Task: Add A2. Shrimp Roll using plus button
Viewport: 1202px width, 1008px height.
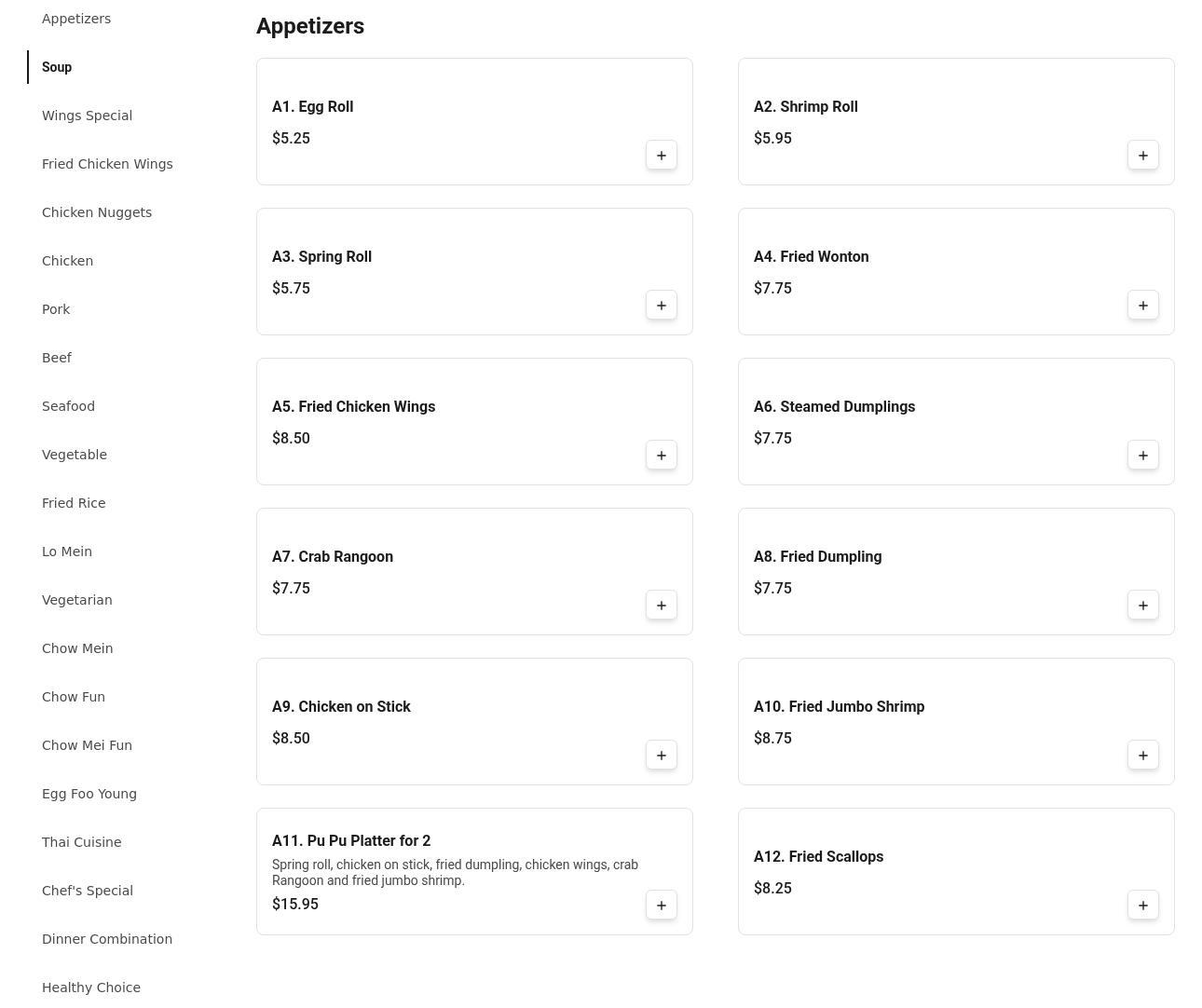Action: [x=1143, y=156]
